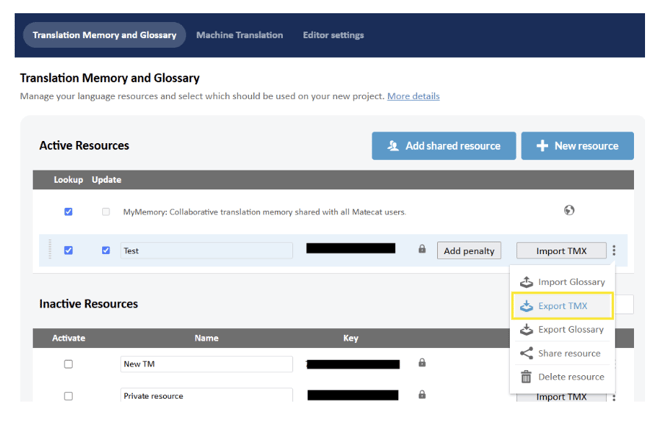This screenshot has width=670, height=431.
Task: Click the Import Glossary upload icon
Action: click(x=527, y=282)
